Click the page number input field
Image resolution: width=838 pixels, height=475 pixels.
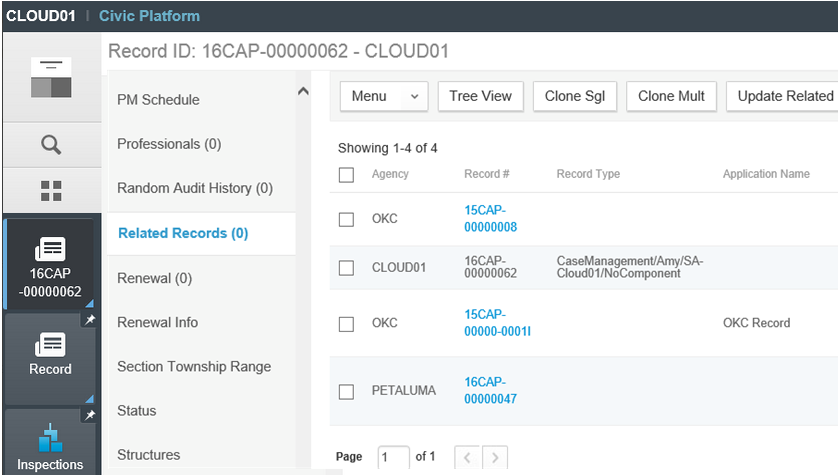[393, 457]
